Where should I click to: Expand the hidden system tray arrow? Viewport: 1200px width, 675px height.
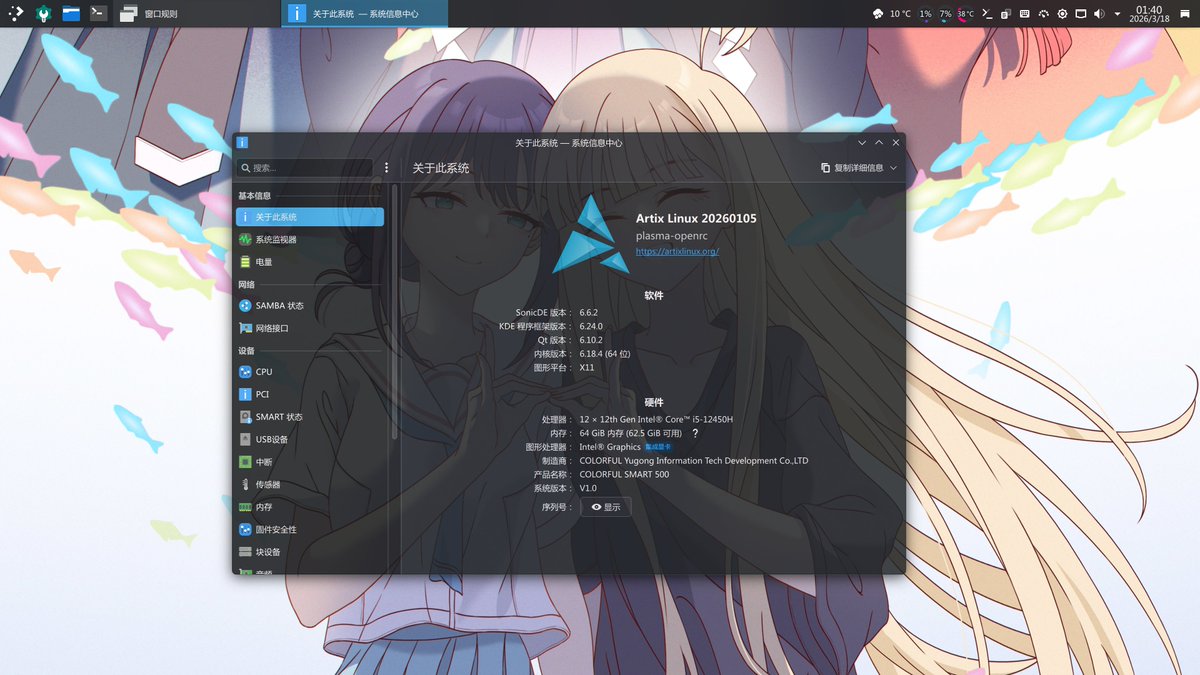(1118, 14)
